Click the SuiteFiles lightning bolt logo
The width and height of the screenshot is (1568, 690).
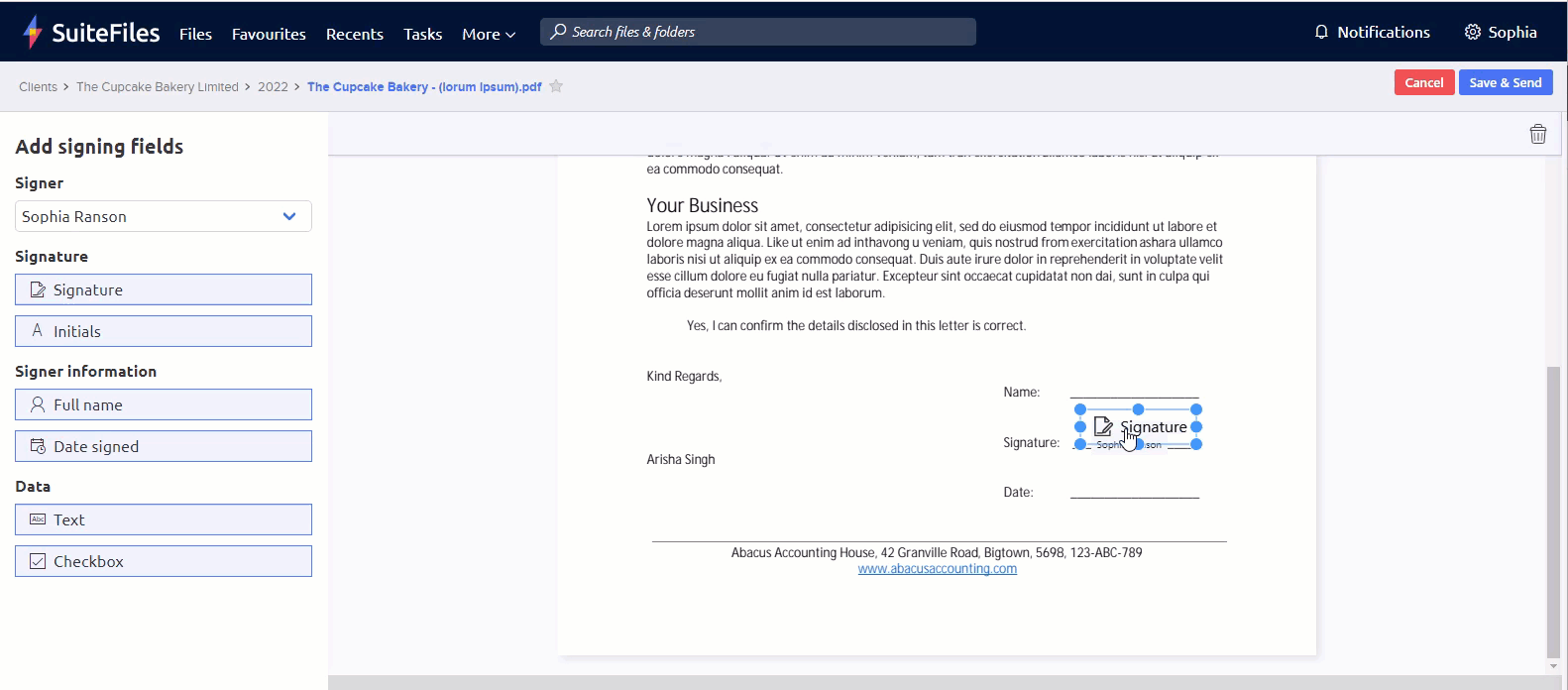33,32
